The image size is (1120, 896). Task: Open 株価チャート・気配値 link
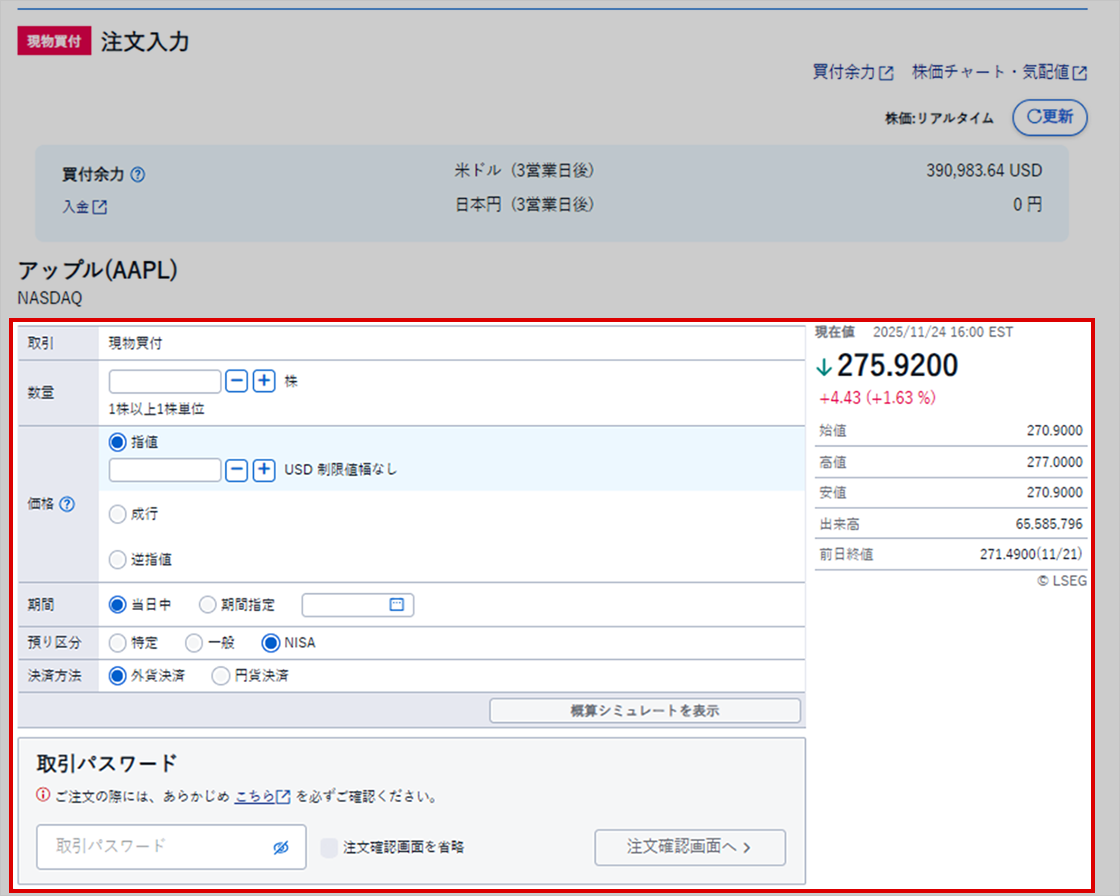[x=998, y=72]
